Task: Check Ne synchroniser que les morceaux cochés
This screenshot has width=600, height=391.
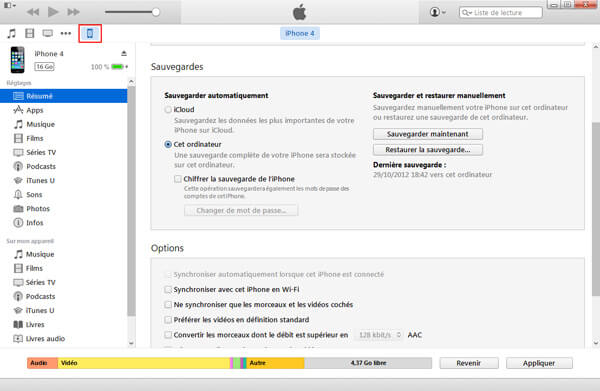Action: 168,305
